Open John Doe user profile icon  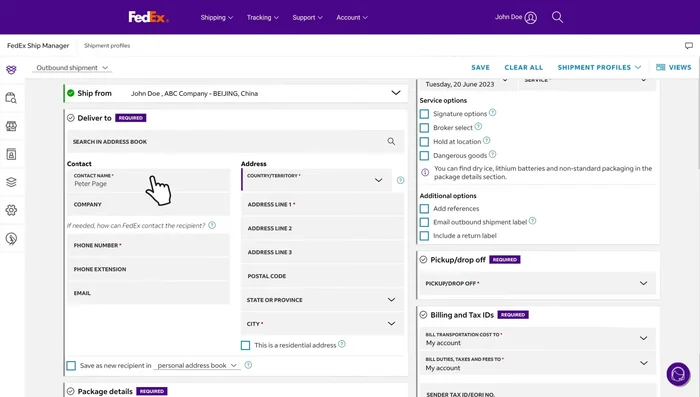click(x=530, y=17)
